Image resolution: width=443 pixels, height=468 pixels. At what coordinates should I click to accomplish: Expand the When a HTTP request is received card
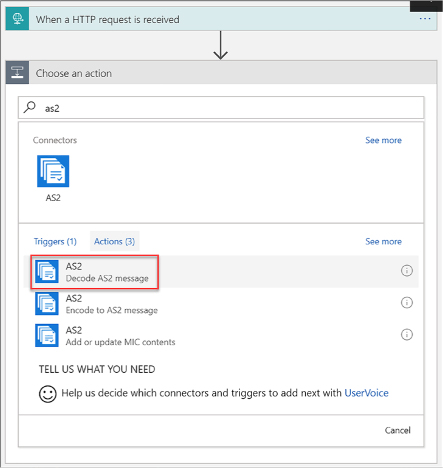click(x=221, y=19)
